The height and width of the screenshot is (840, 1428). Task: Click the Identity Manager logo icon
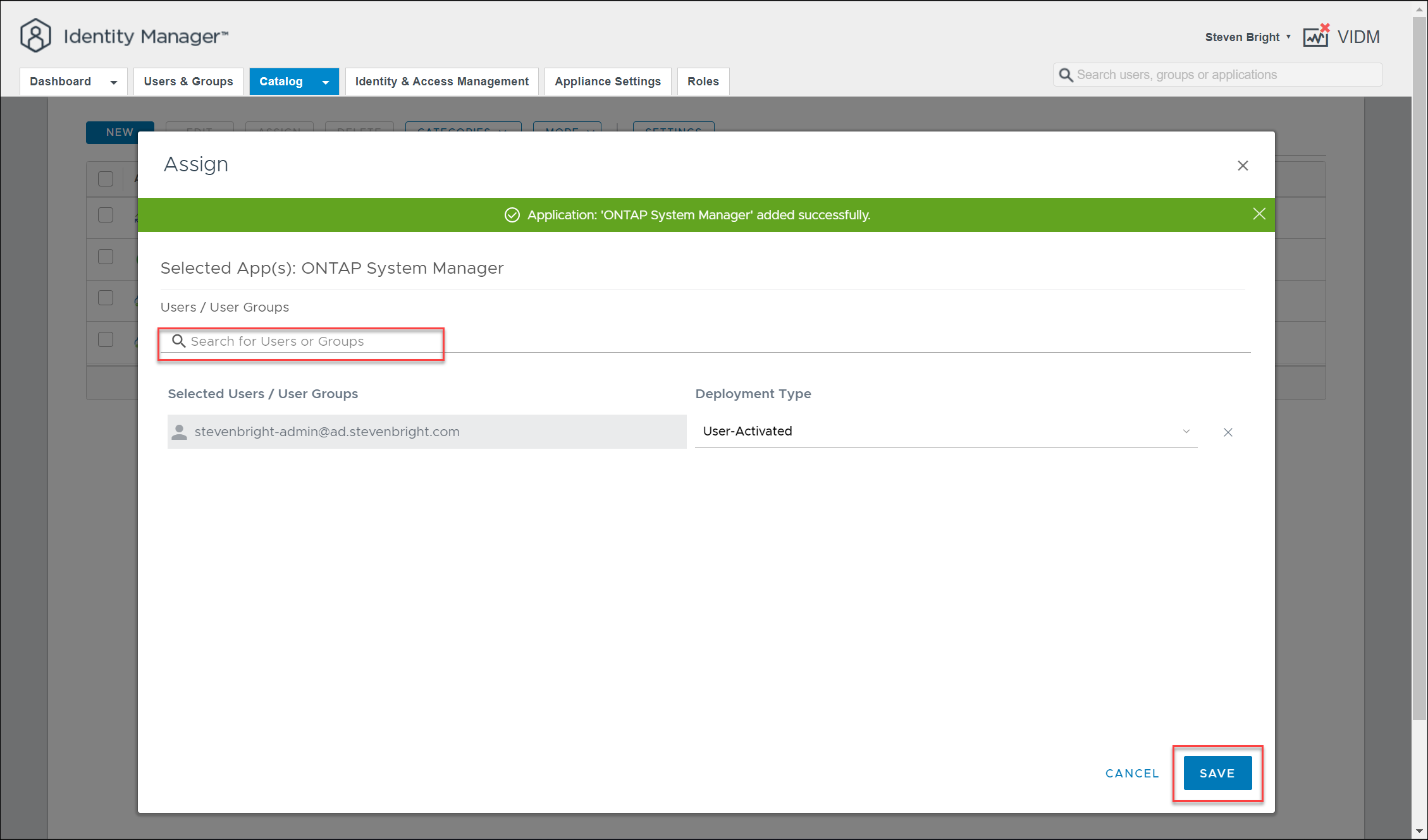35,35
